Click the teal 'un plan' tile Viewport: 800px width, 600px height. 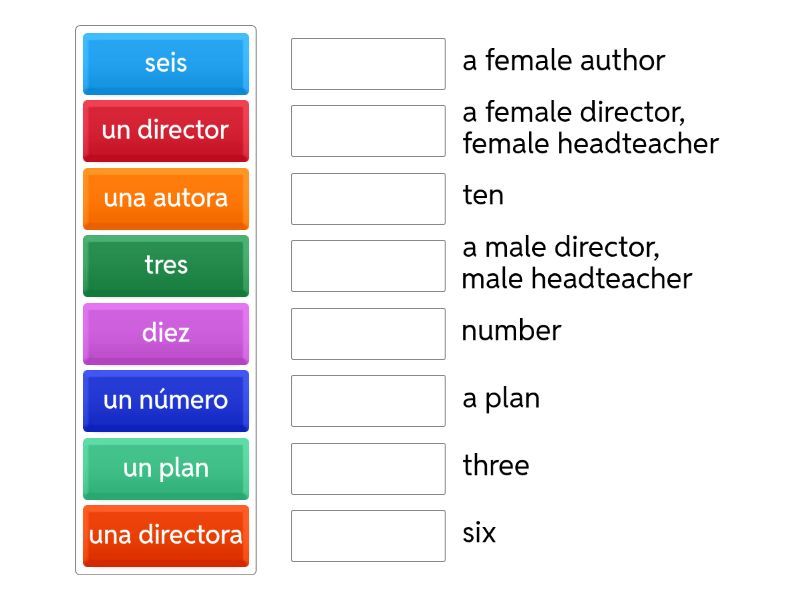[x=165, y=468]
